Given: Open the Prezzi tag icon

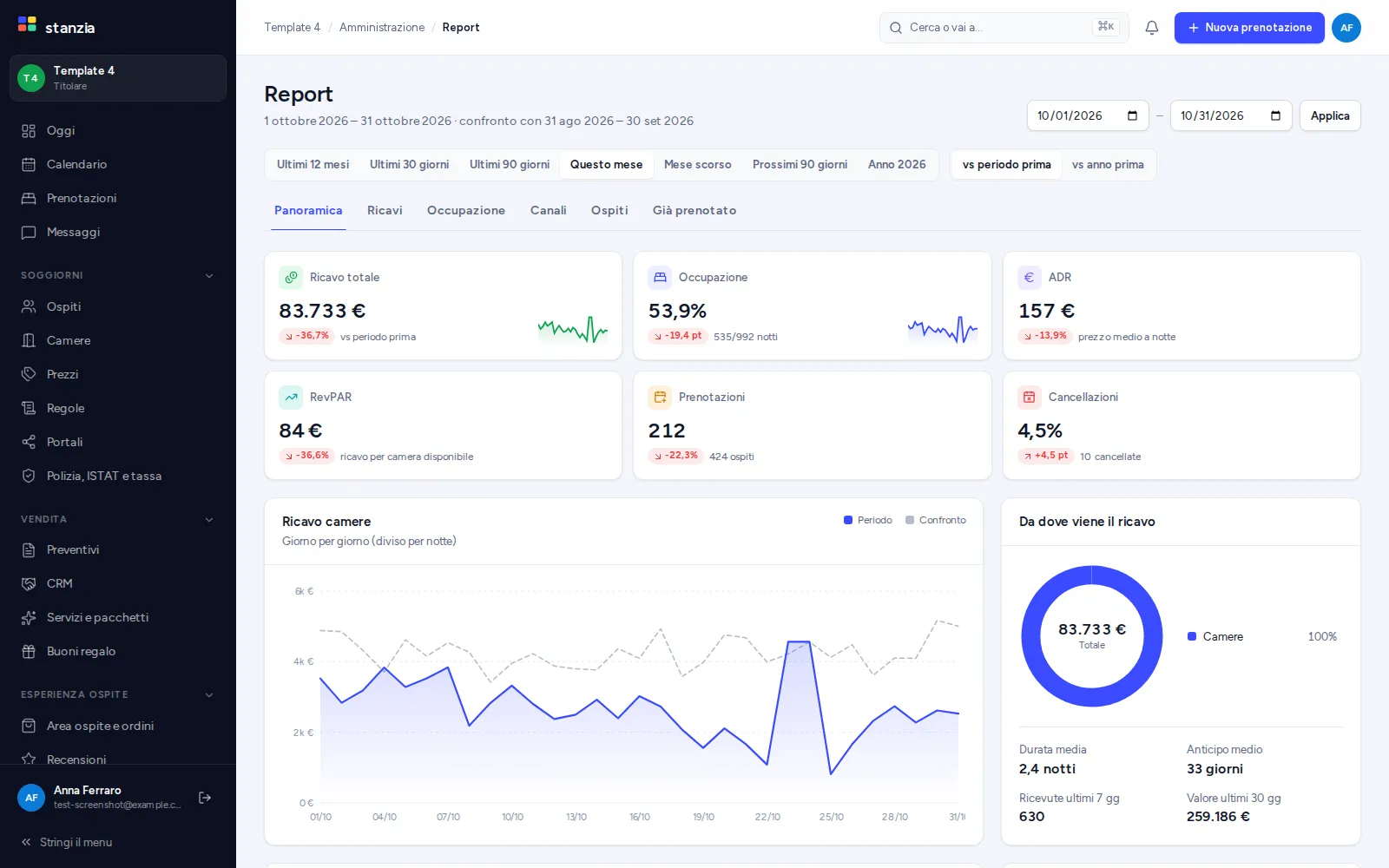Looking at the screenshot, I should (x=29, y=374).
